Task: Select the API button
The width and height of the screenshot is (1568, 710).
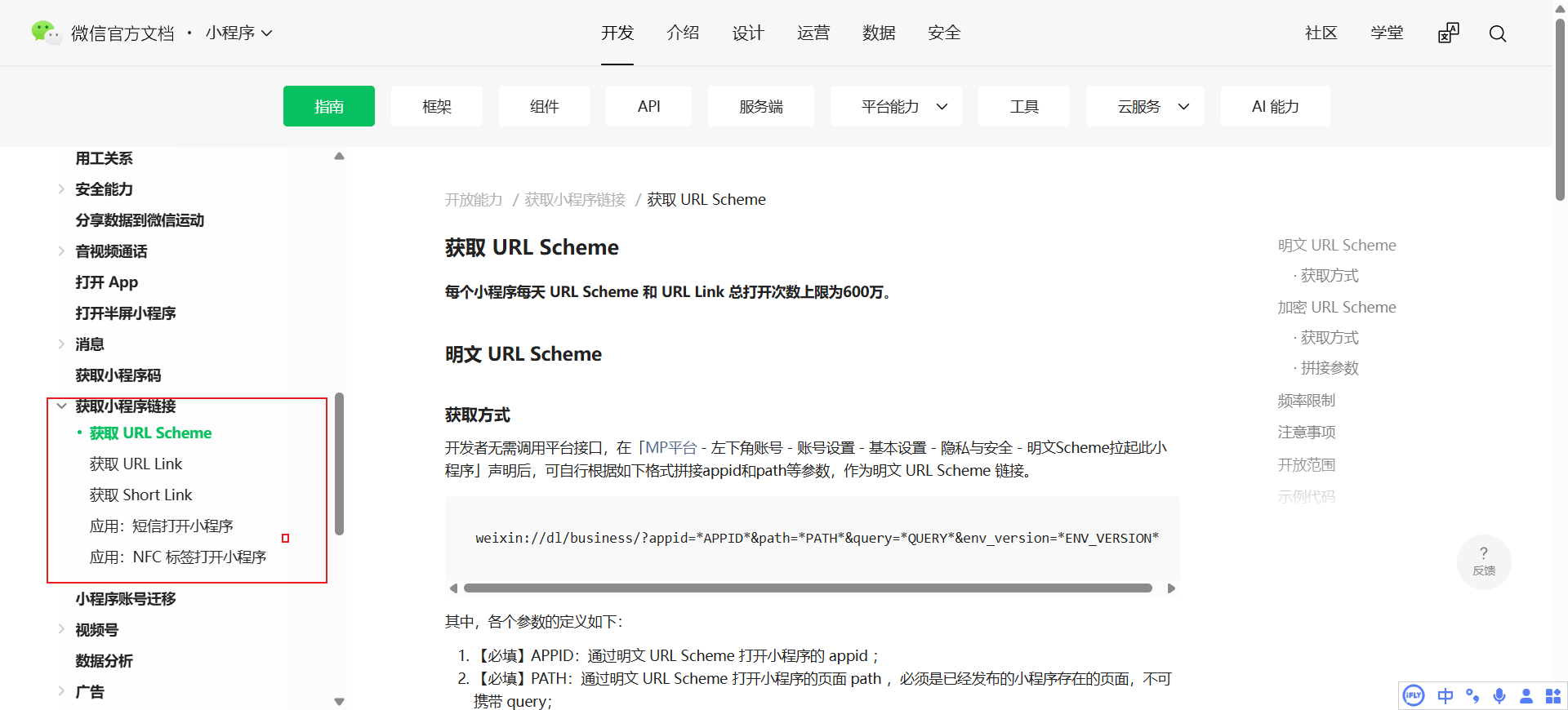Action: 649,106
